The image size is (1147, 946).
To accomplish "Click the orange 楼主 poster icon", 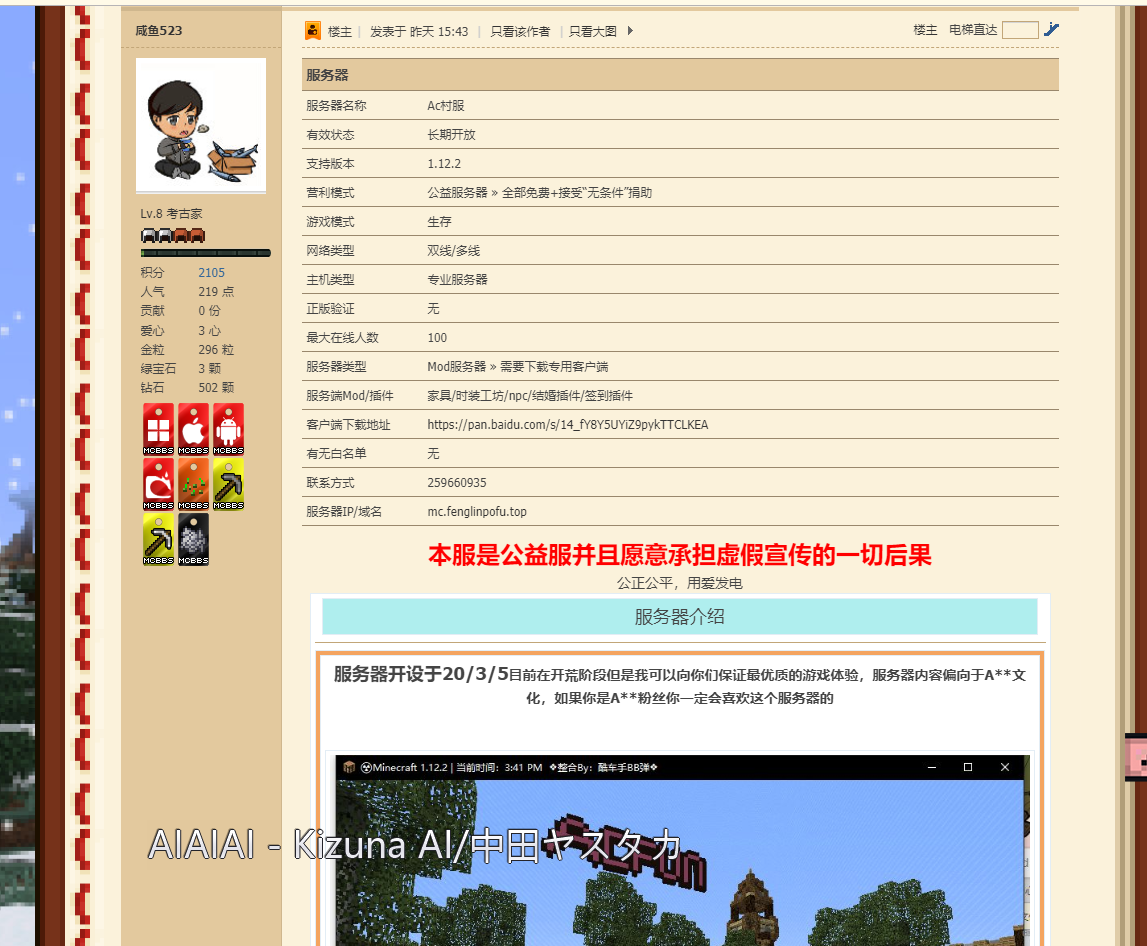I will 313,31.
